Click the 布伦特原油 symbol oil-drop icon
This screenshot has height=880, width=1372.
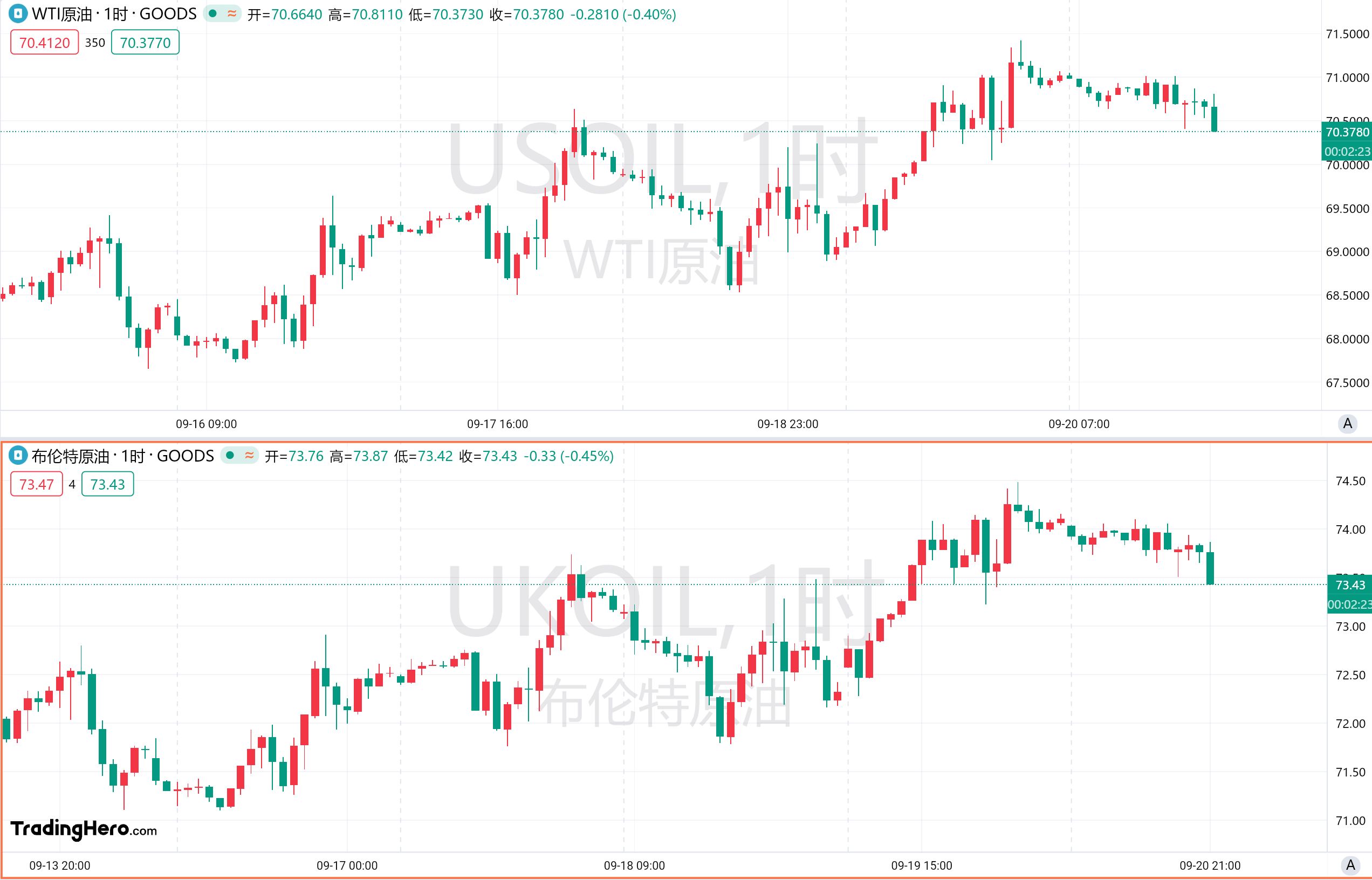tap(18, 456)
